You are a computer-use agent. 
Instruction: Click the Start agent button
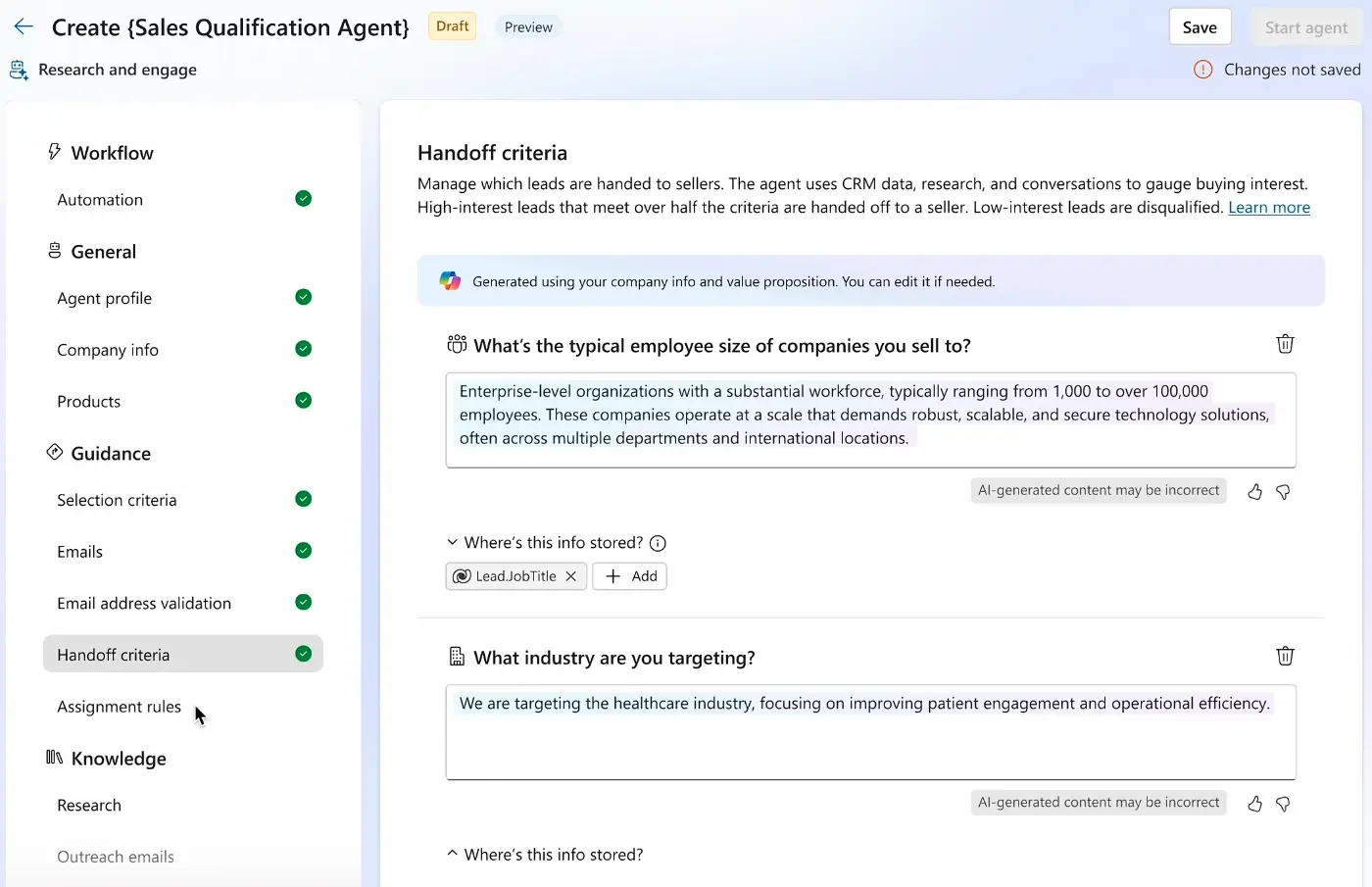(1306, 27)
